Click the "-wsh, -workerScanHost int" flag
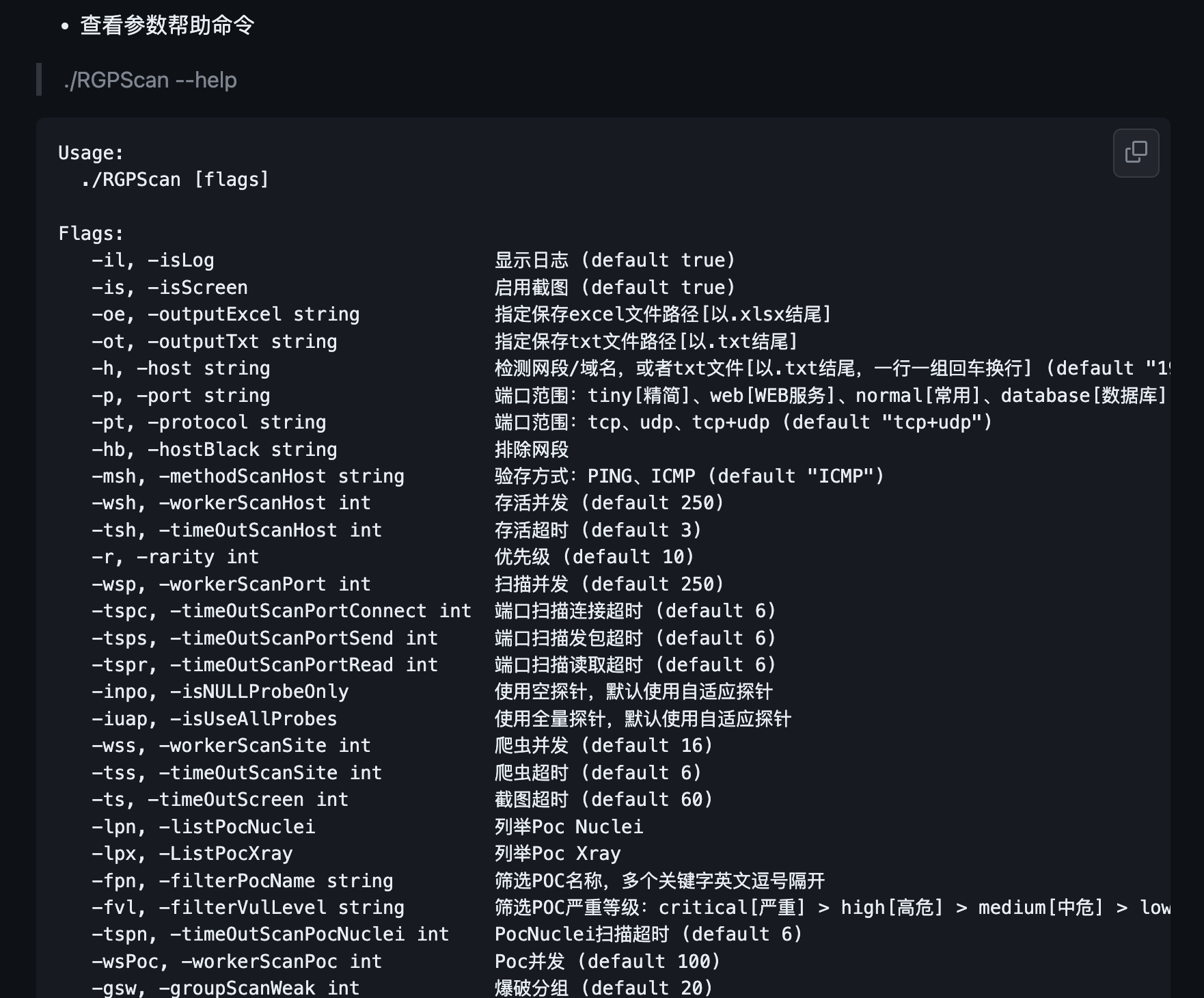Image resolution: width=1204 pixels, height=998 pixels. pyautogui.click(x=231, y=503)
